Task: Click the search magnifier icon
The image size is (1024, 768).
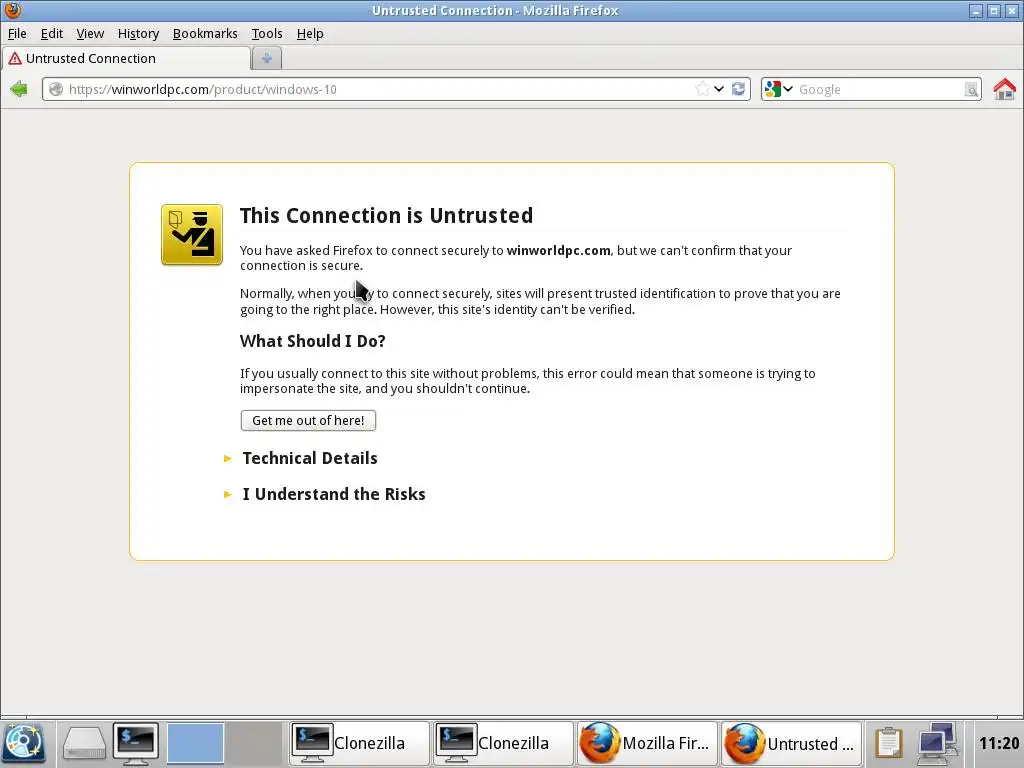Action: [971, 89]
